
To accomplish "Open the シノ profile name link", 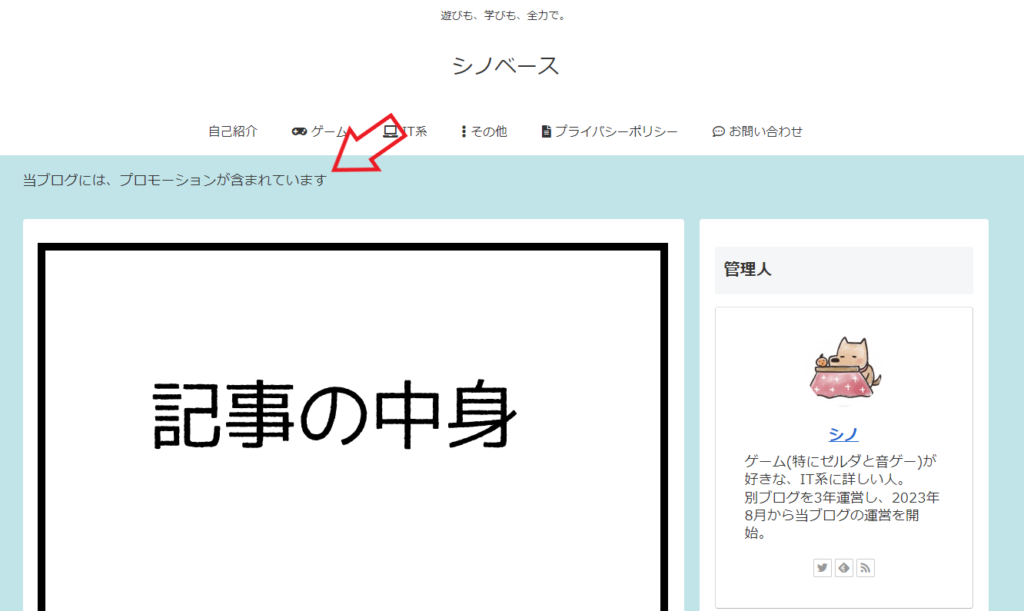I will tap(844, 434).
